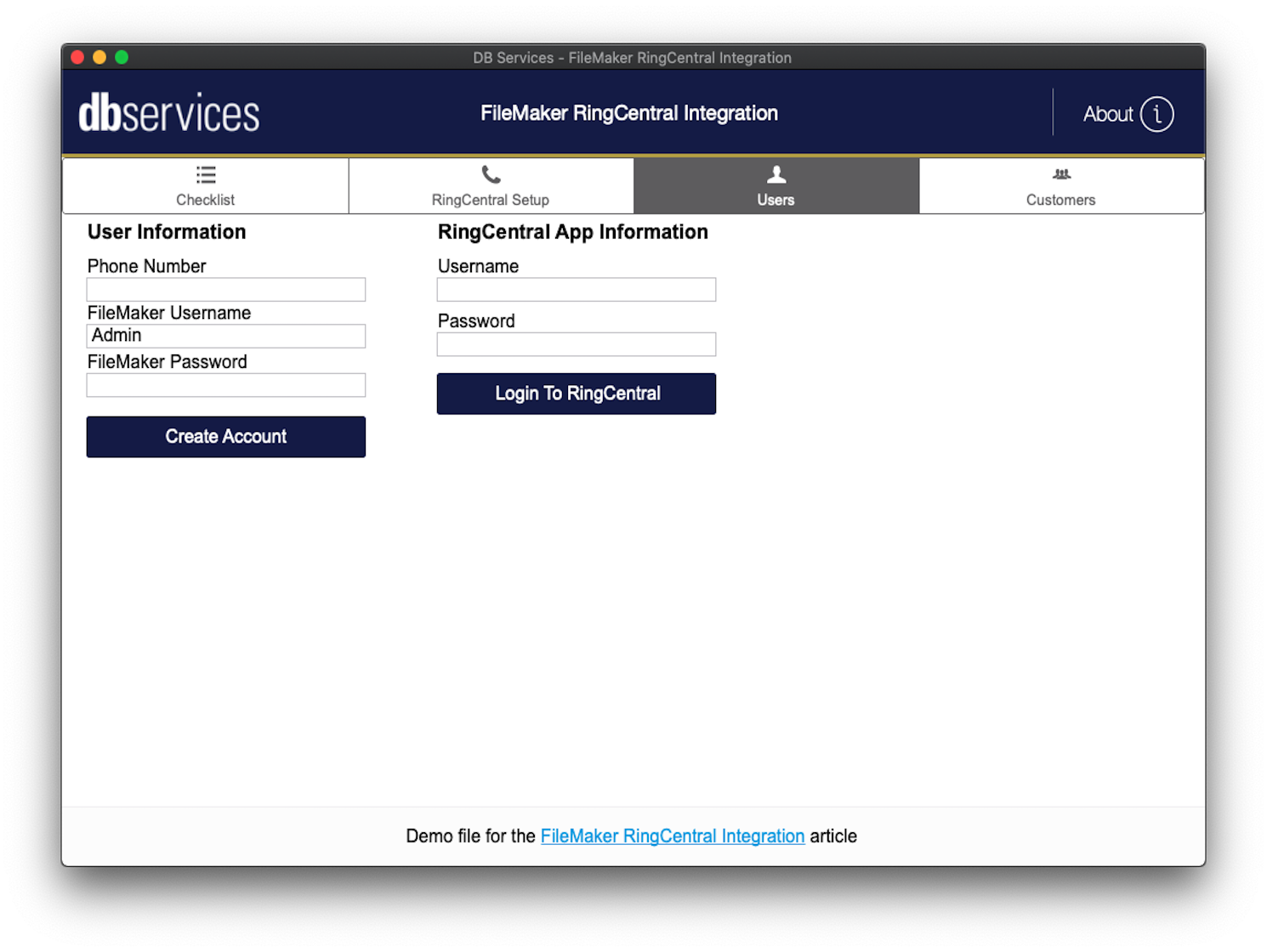The height and width of the screenshot is (952, 1267).
Task: Click the phone icon for RingCentral Setup
Action: 491,175
